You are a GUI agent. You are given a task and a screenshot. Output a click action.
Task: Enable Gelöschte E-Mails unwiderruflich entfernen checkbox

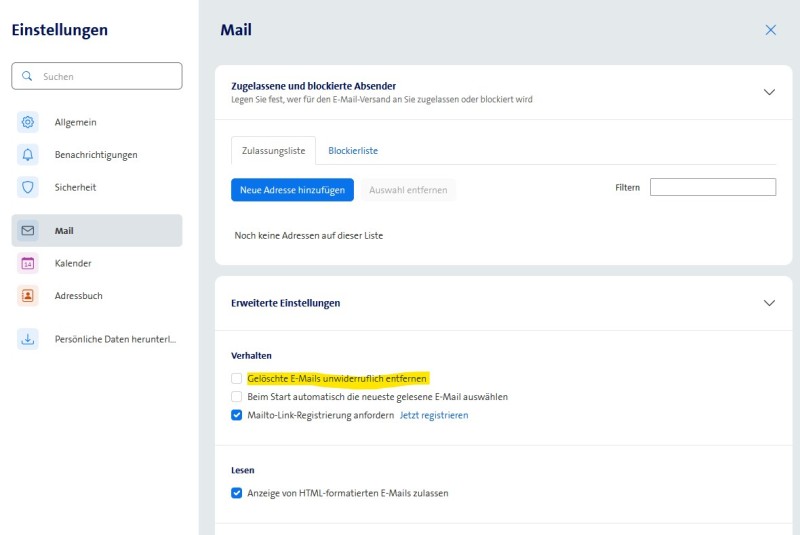pos(237,378)
